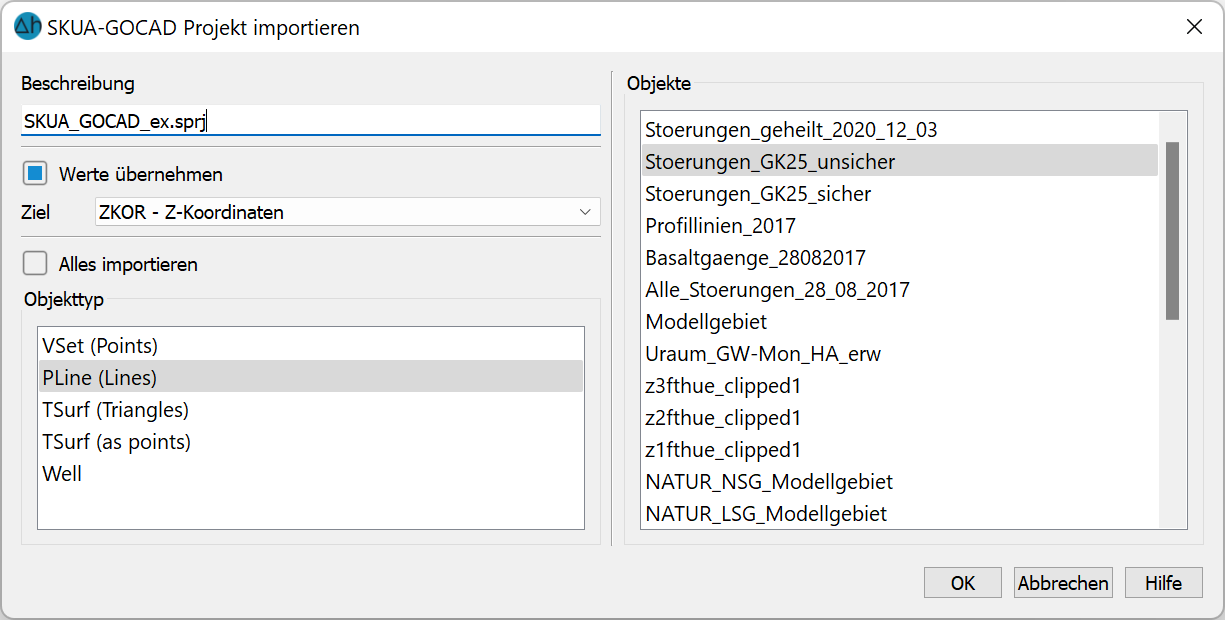The width and height of the screenshot is (1225, 620).
Task: Select TSurf (as points) object type
Action: [311, 441]
